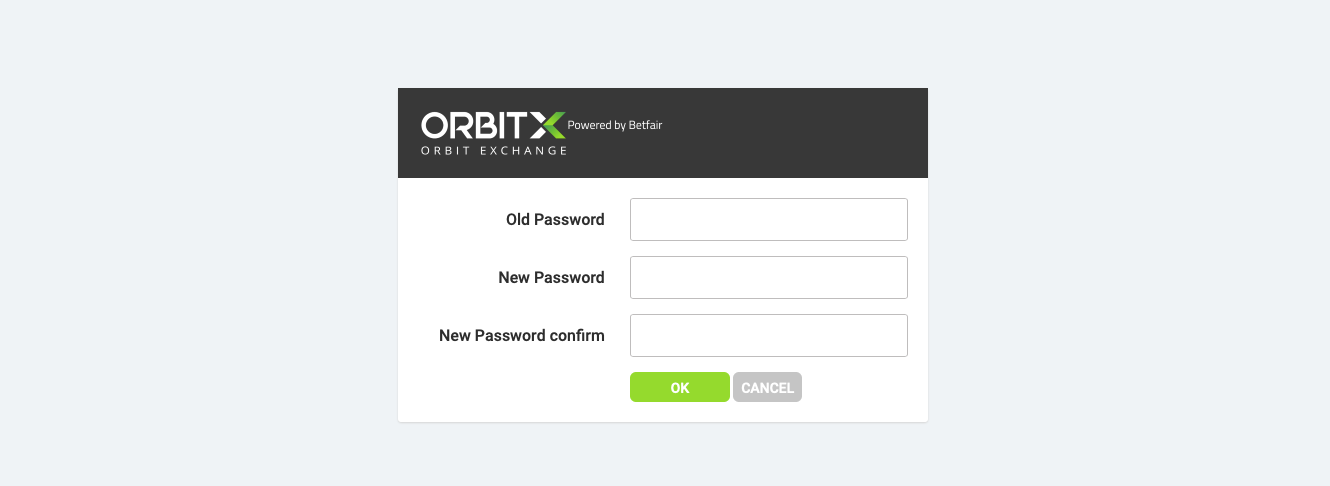Viewport: 1330px width, 486px height.
Task: Select the New Password confirm input box
Action: 768,335
